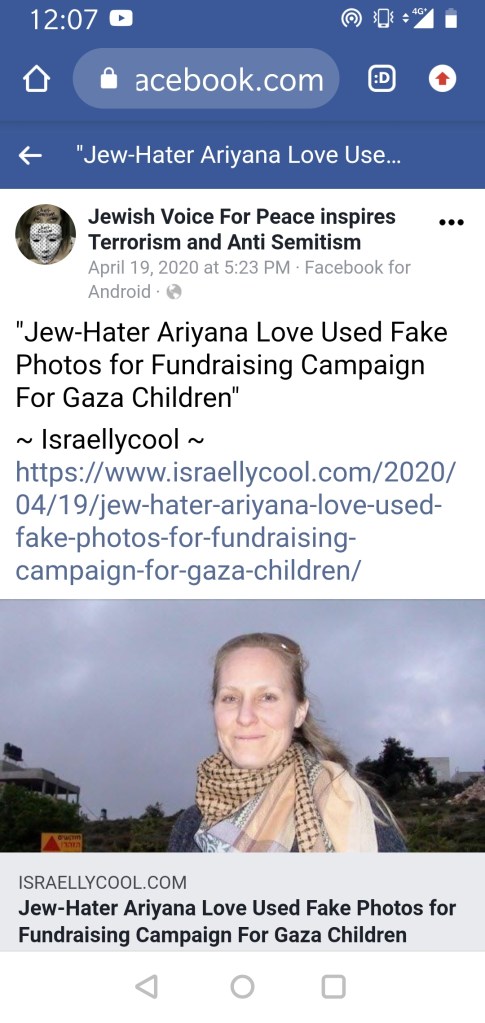Tap the acebook.com address bar
485x1023 pixels.
[206, 79]
